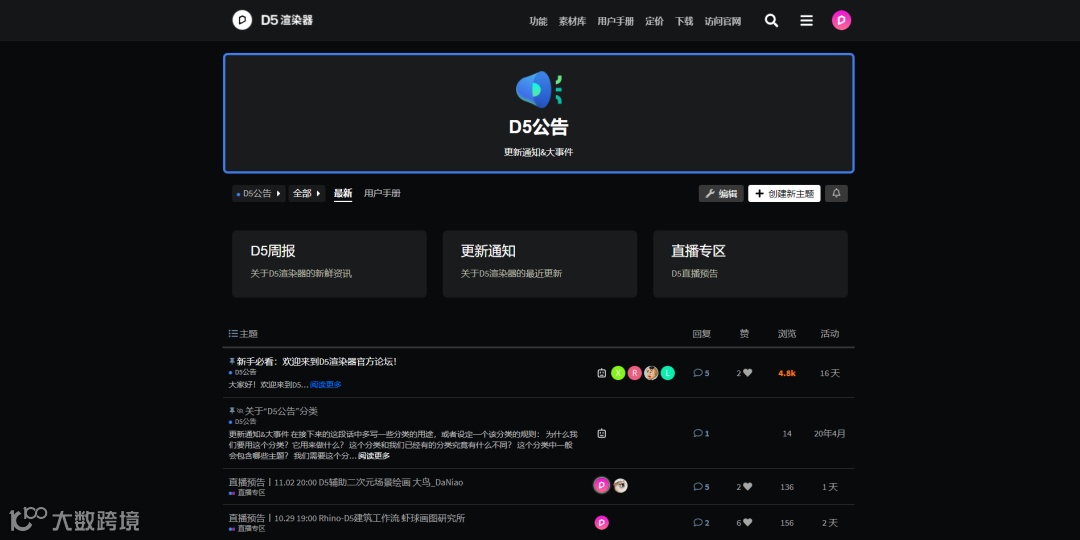The width and height of the screenshot is (1080, 540).
Task: Open 素材库 in top navigation
Action: pos(572,21)
